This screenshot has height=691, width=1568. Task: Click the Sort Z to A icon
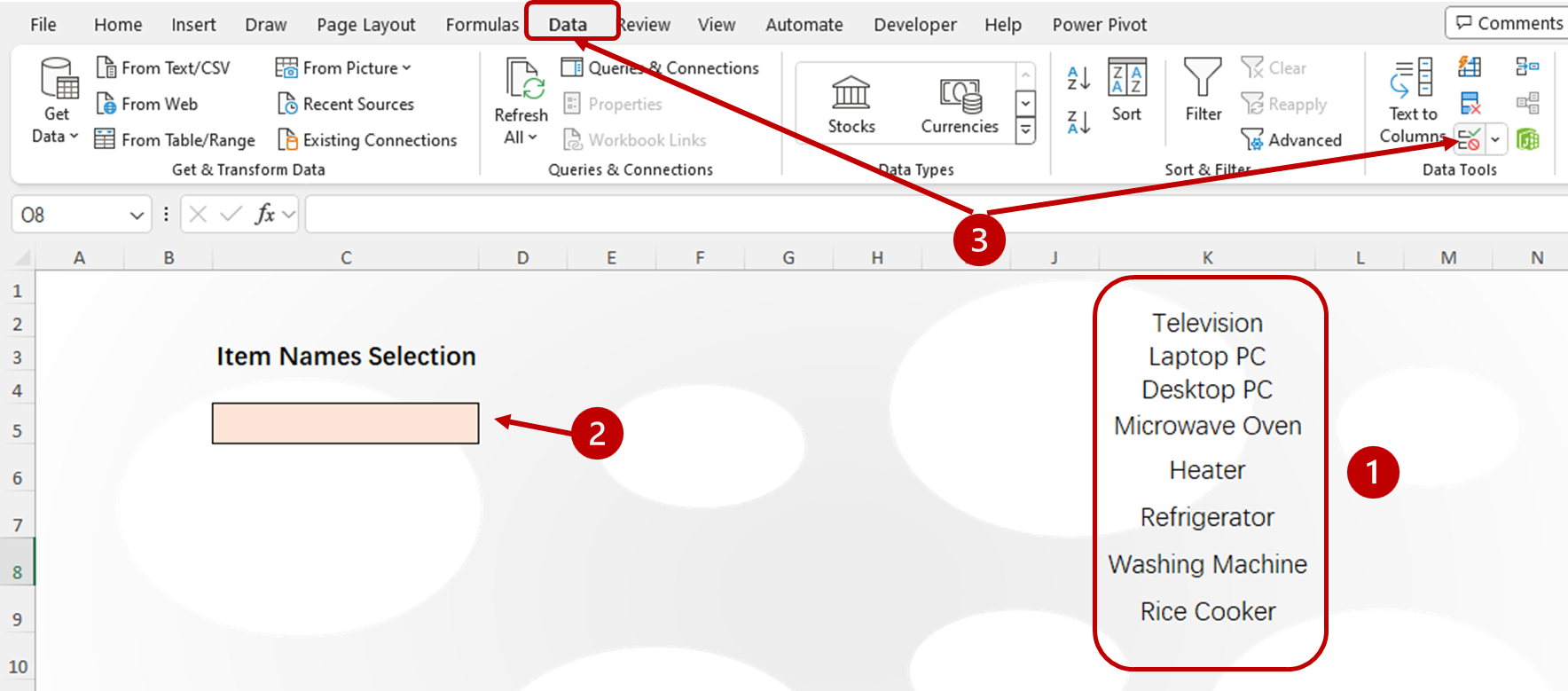[1078, 122]
